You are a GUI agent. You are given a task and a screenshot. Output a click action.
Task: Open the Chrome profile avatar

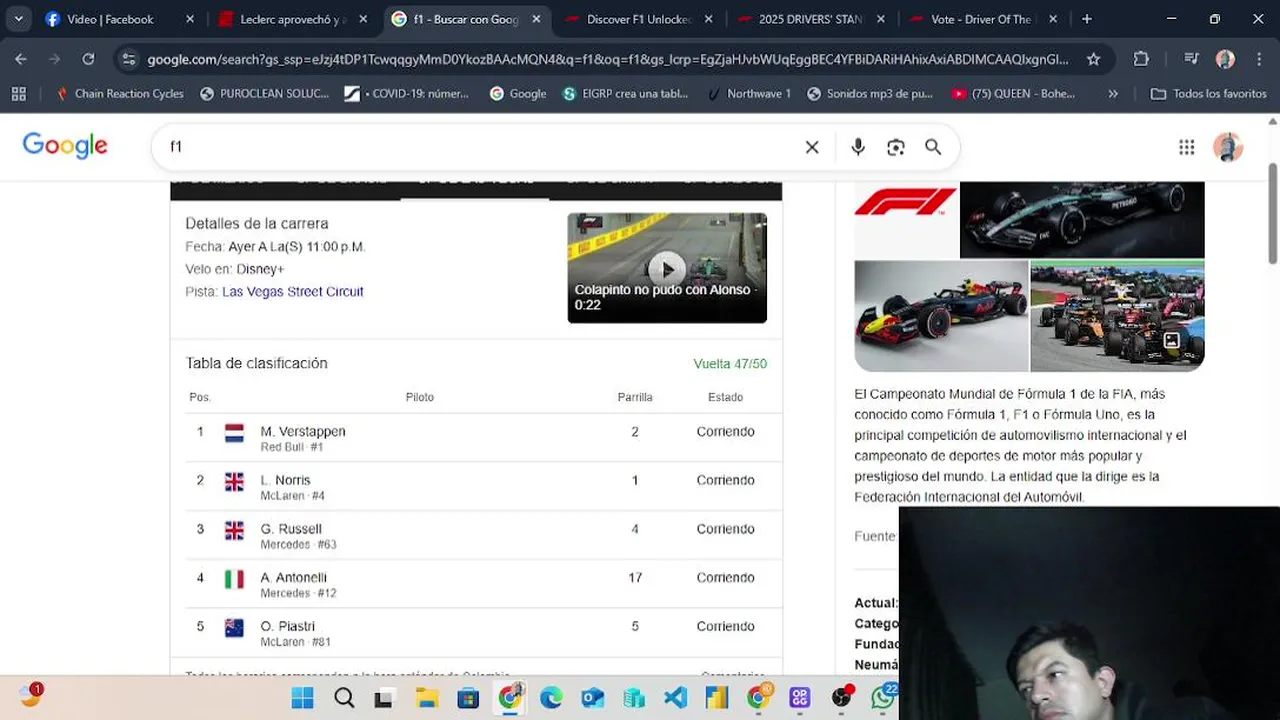point(1225,59)
